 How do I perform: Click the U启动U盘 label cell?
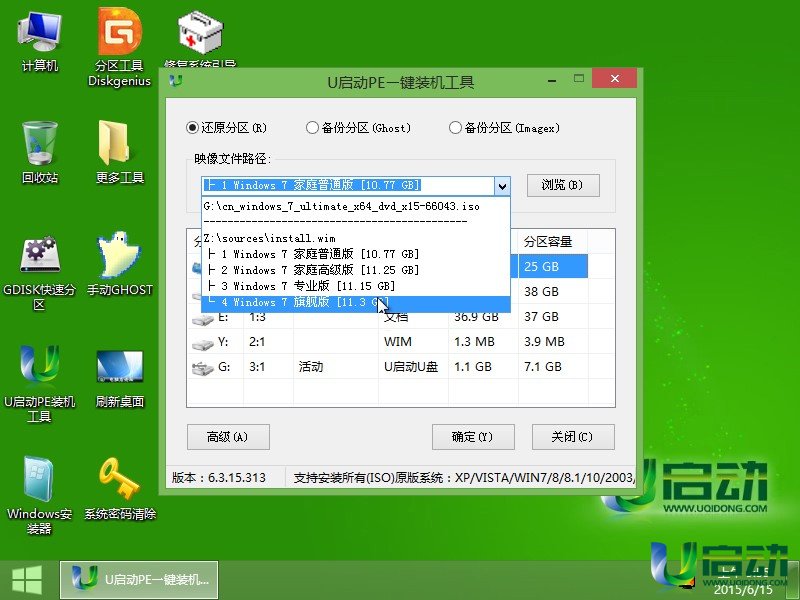coord(413,366)
